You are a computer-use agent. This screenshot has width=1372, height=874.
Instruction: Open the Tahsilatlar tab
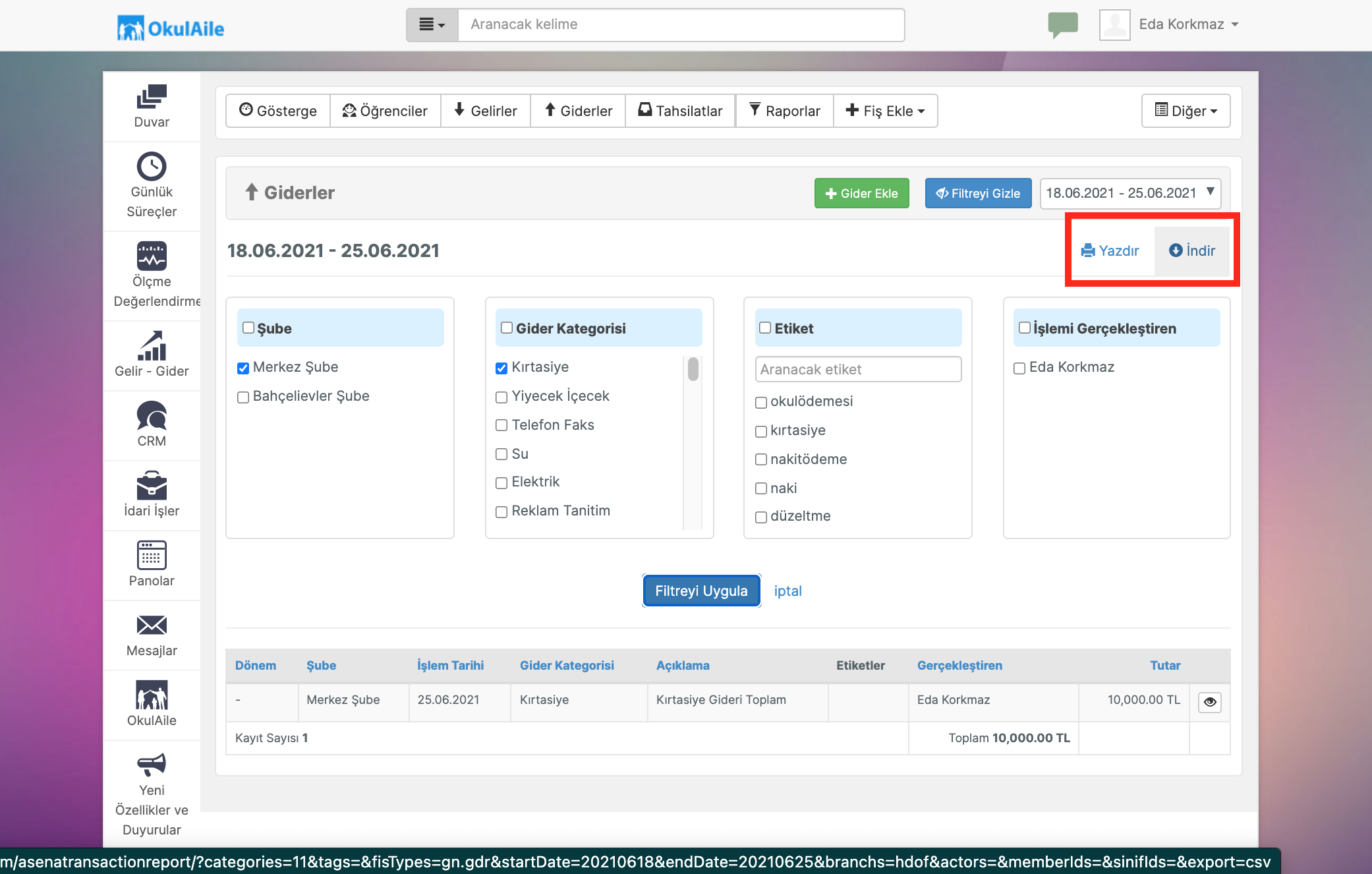[680, 111]
